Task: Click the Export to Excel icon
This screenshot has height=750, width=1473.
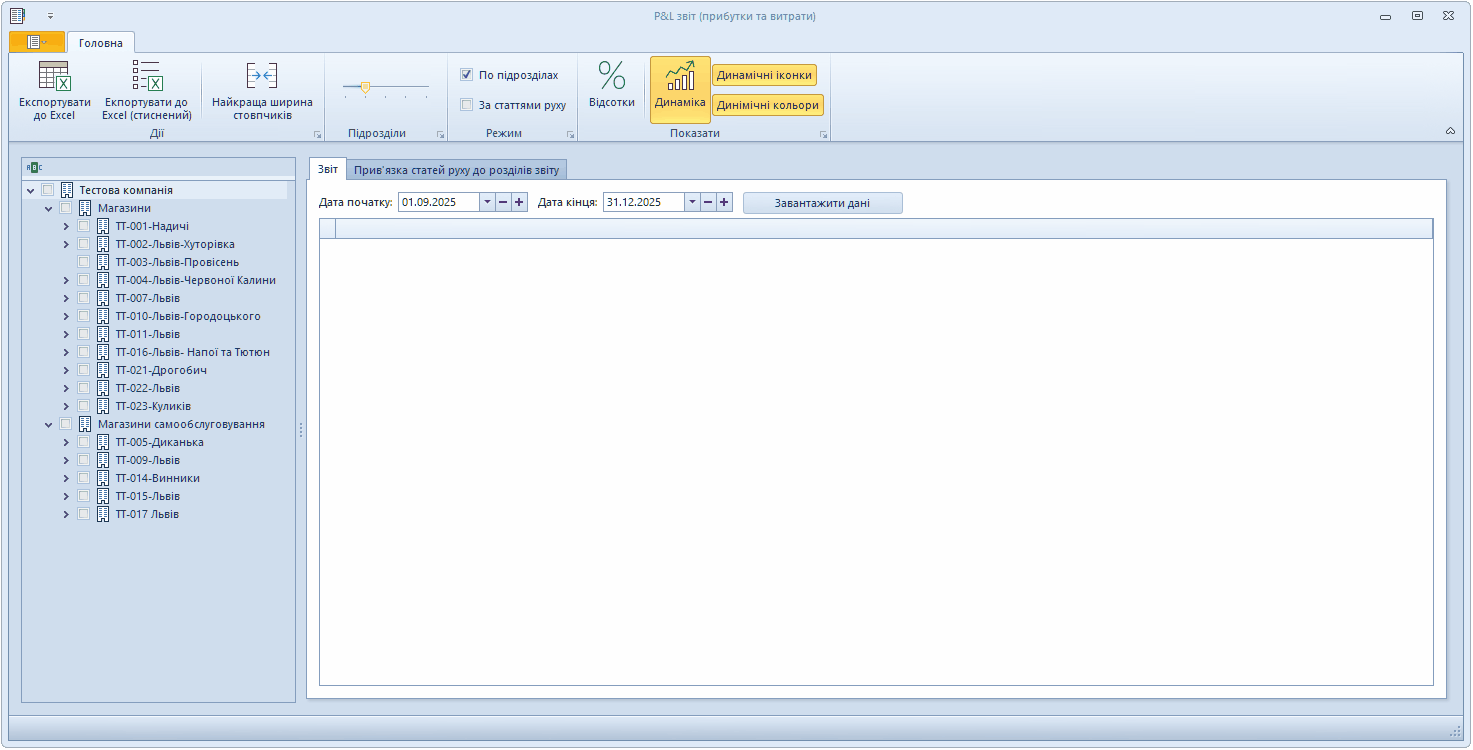Action: (54, 77)
